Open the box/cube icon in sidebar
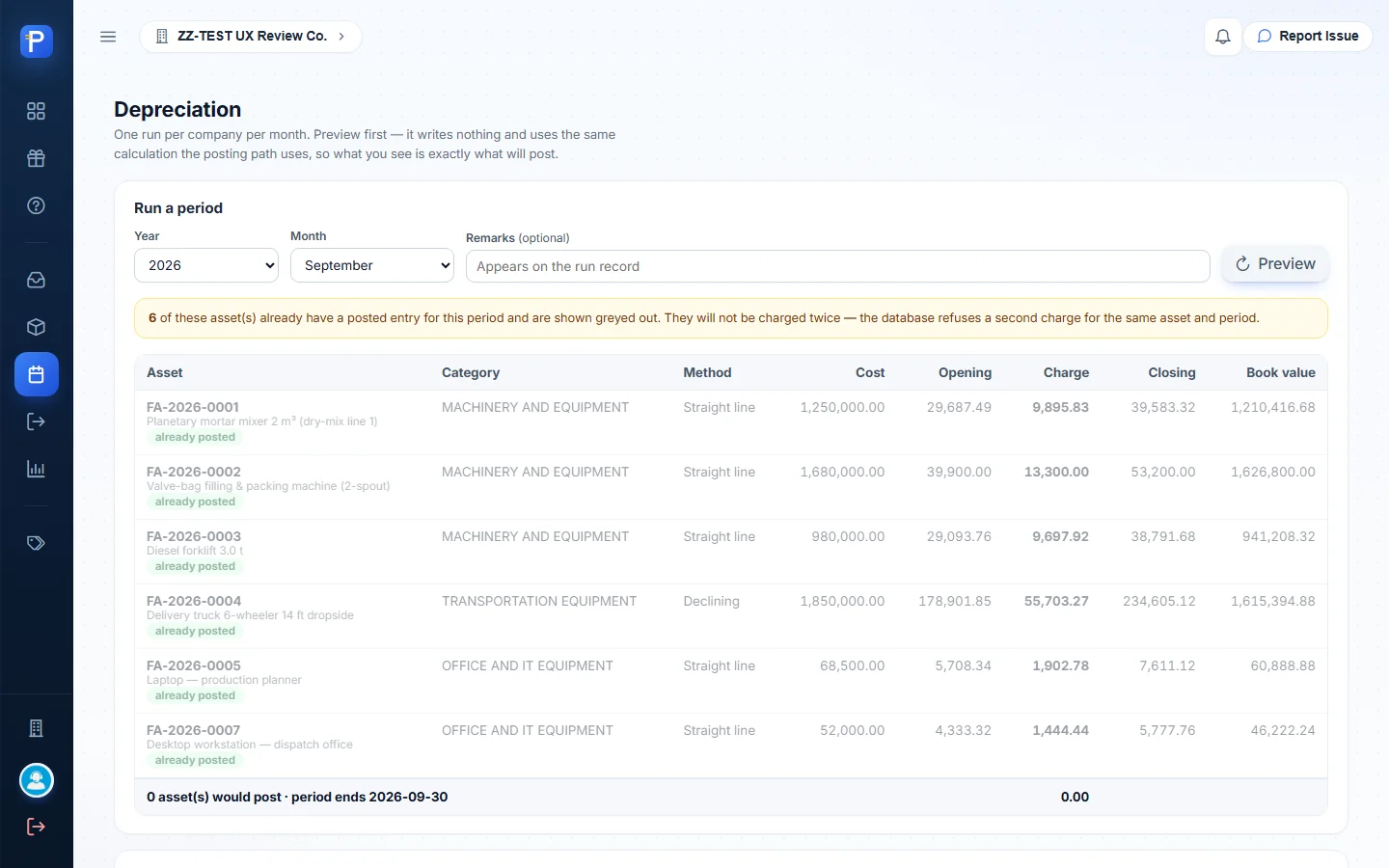 click(36, 327)
